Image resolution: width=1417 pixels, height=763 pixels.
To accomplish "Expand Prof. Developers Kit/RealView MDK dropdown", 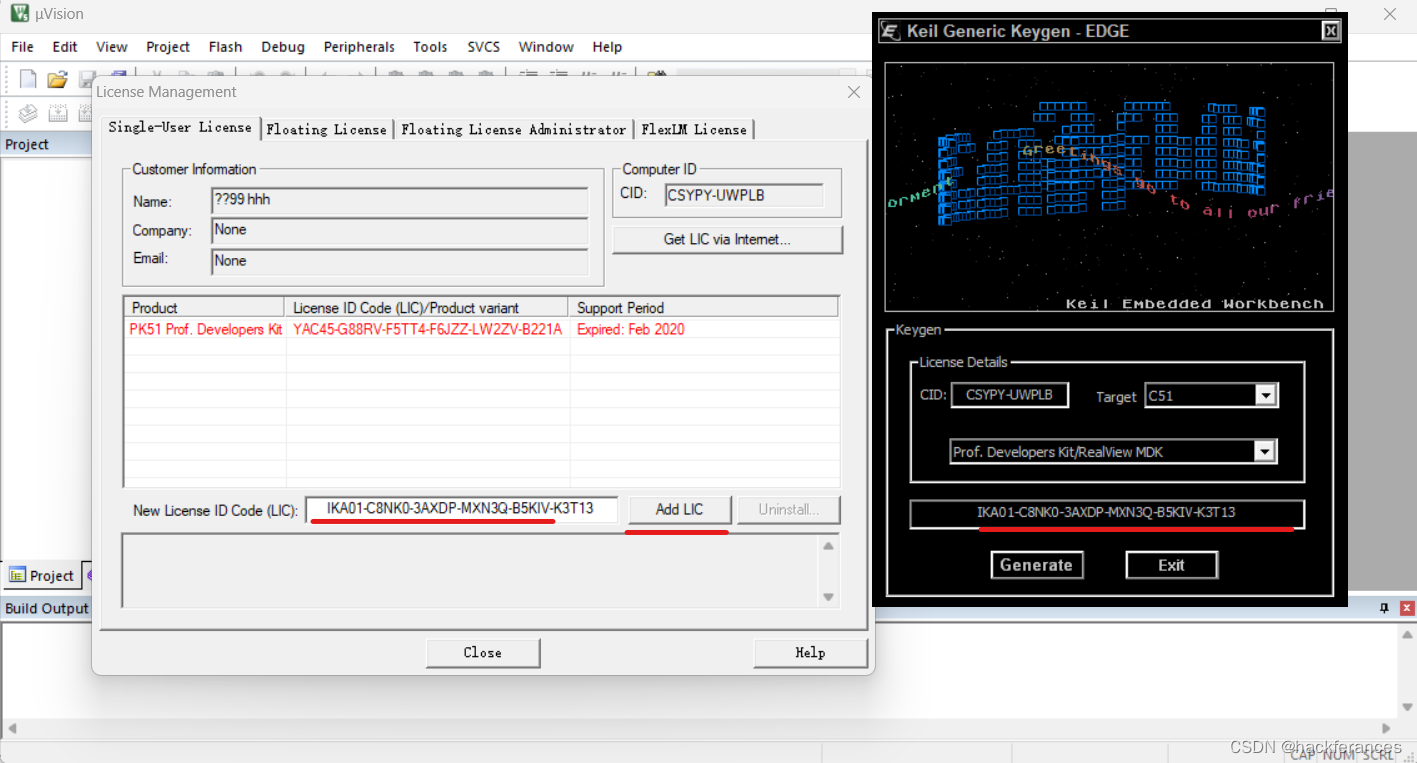I will 1266,452.
